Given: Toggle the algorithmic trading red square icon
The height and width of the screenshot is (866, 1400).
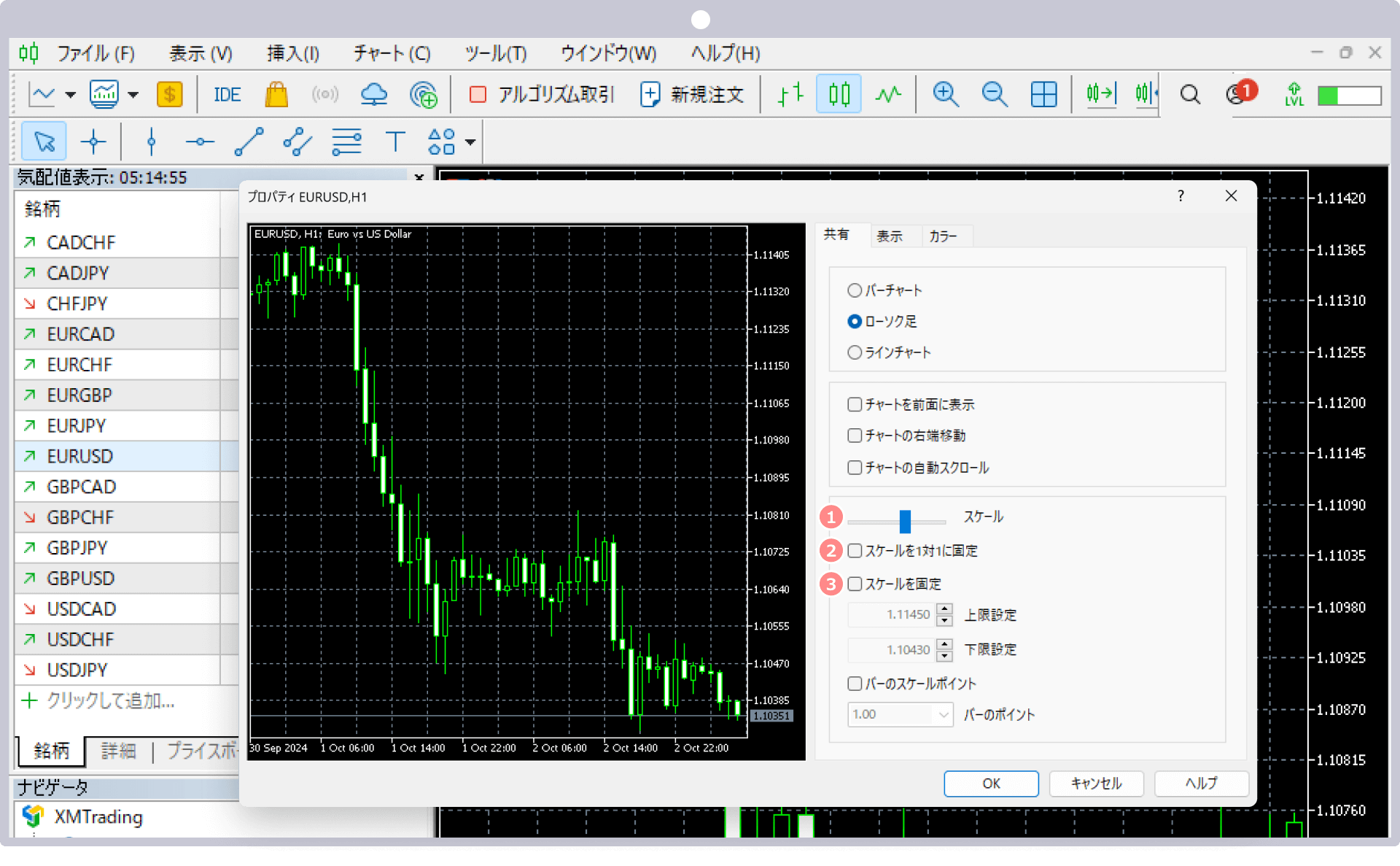Looking at the screenshot, I should [478, 94].
